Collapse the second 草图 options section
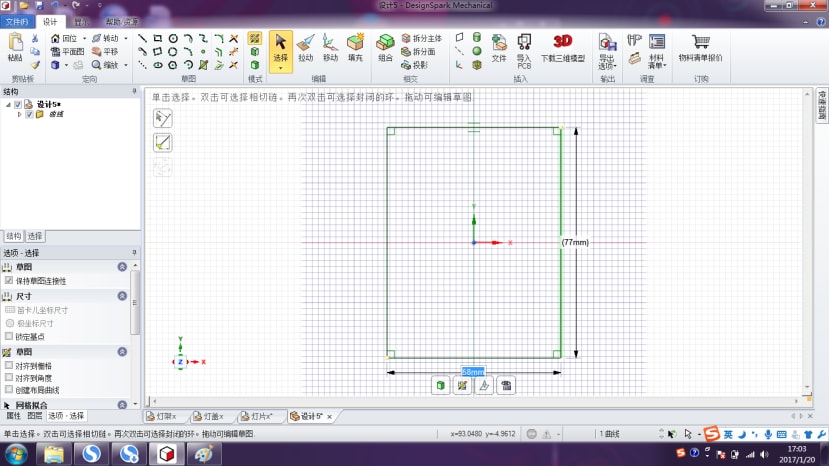The image size is (829, 466). (122, 352)
